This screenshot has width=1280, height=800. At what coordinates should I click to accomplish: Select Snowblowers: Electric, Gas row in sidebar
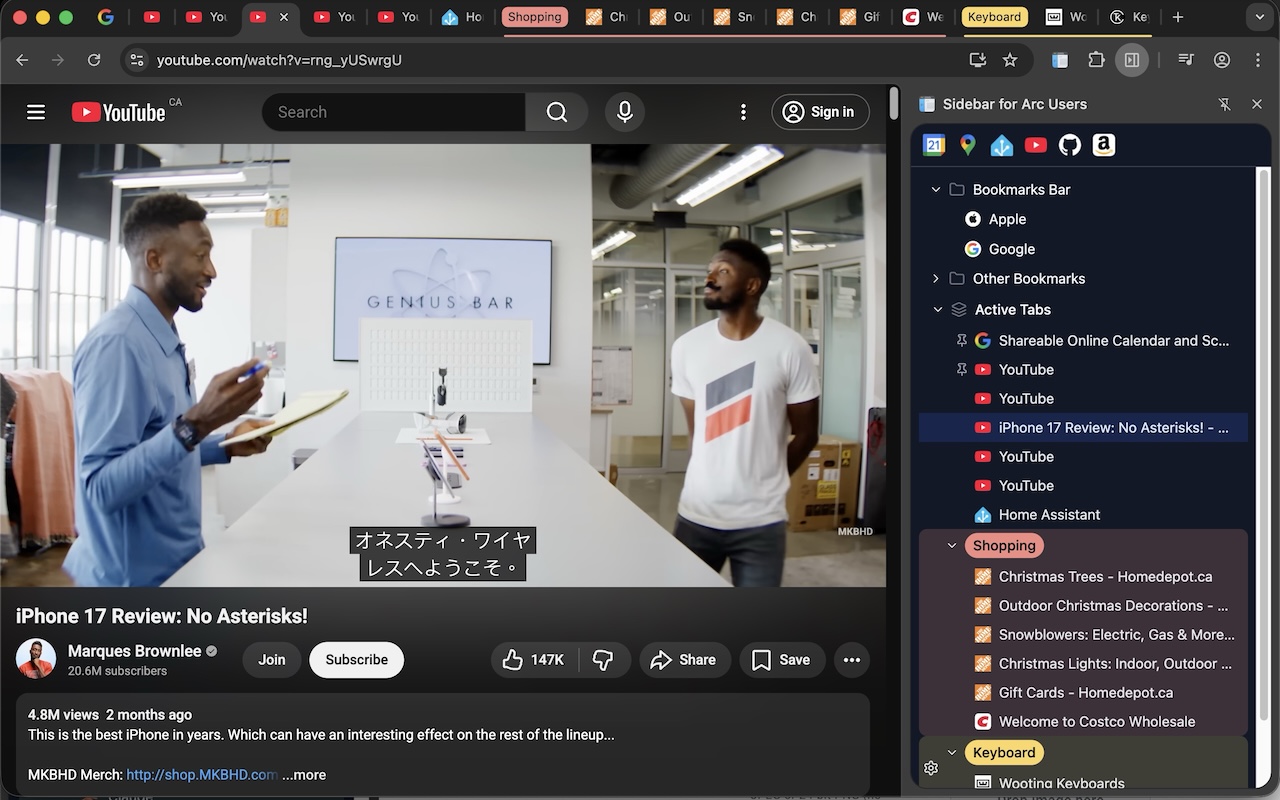tap(1084, 635)
